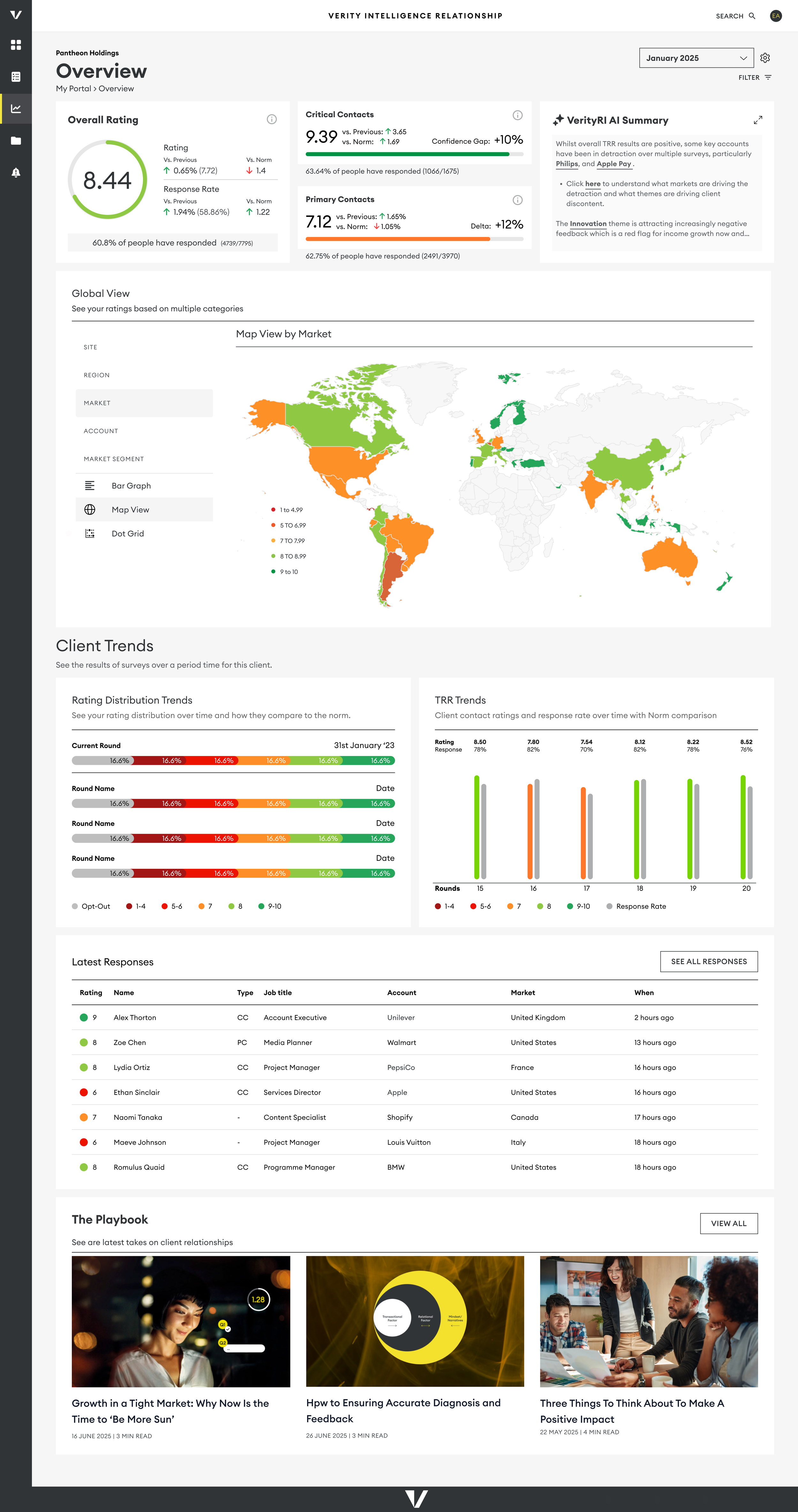Click Overall Rating info icon

(x=272, y=119)
